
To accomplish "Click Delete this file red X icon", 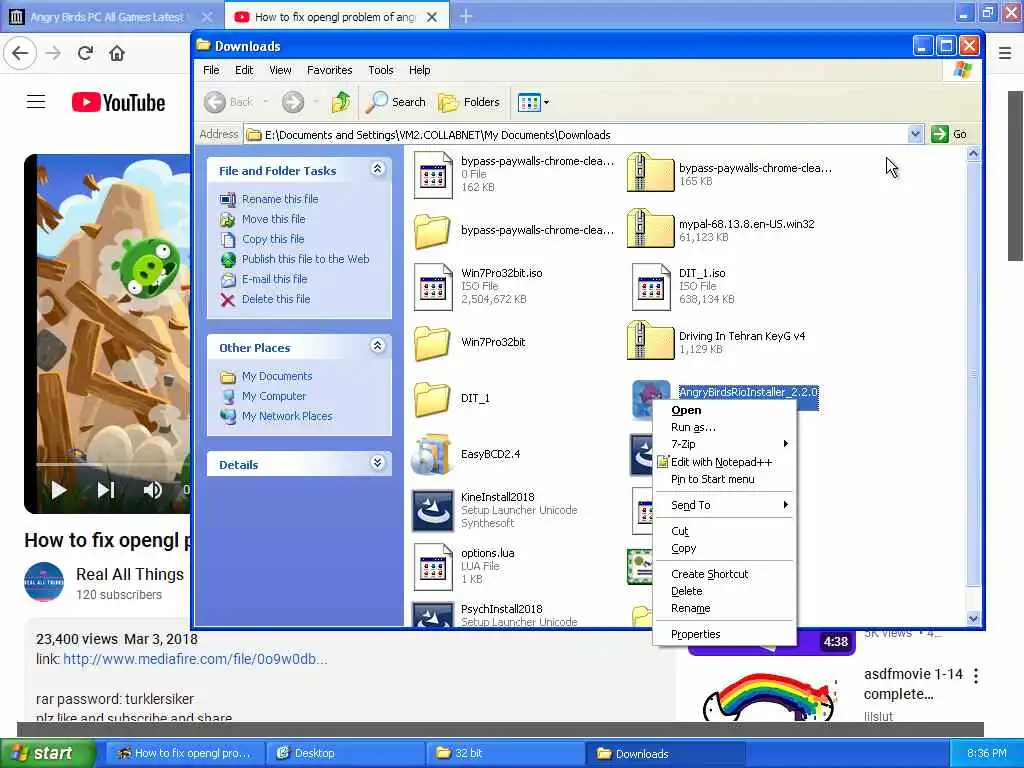I will [x=227, y=300].
